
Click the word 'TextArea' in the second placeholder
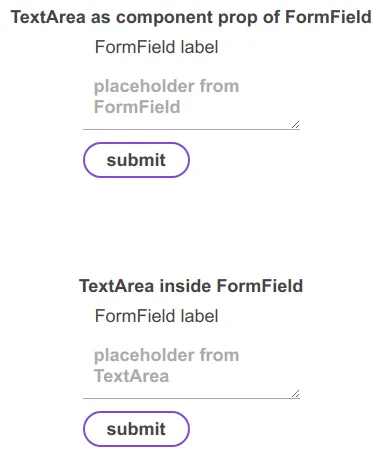coord(131,376)
